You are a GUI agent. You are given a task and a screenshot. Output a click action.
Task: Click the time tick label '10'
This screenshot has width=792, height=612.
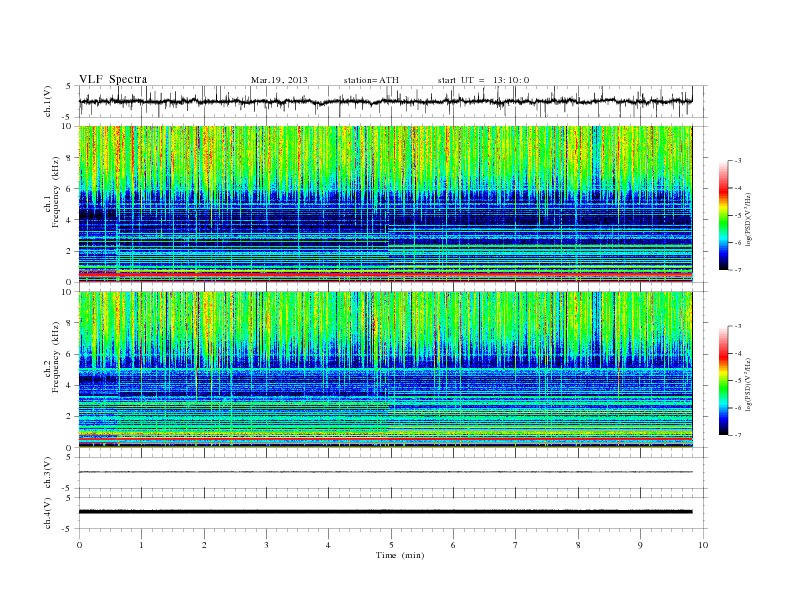pyautogui.click(x=703, y=545)
